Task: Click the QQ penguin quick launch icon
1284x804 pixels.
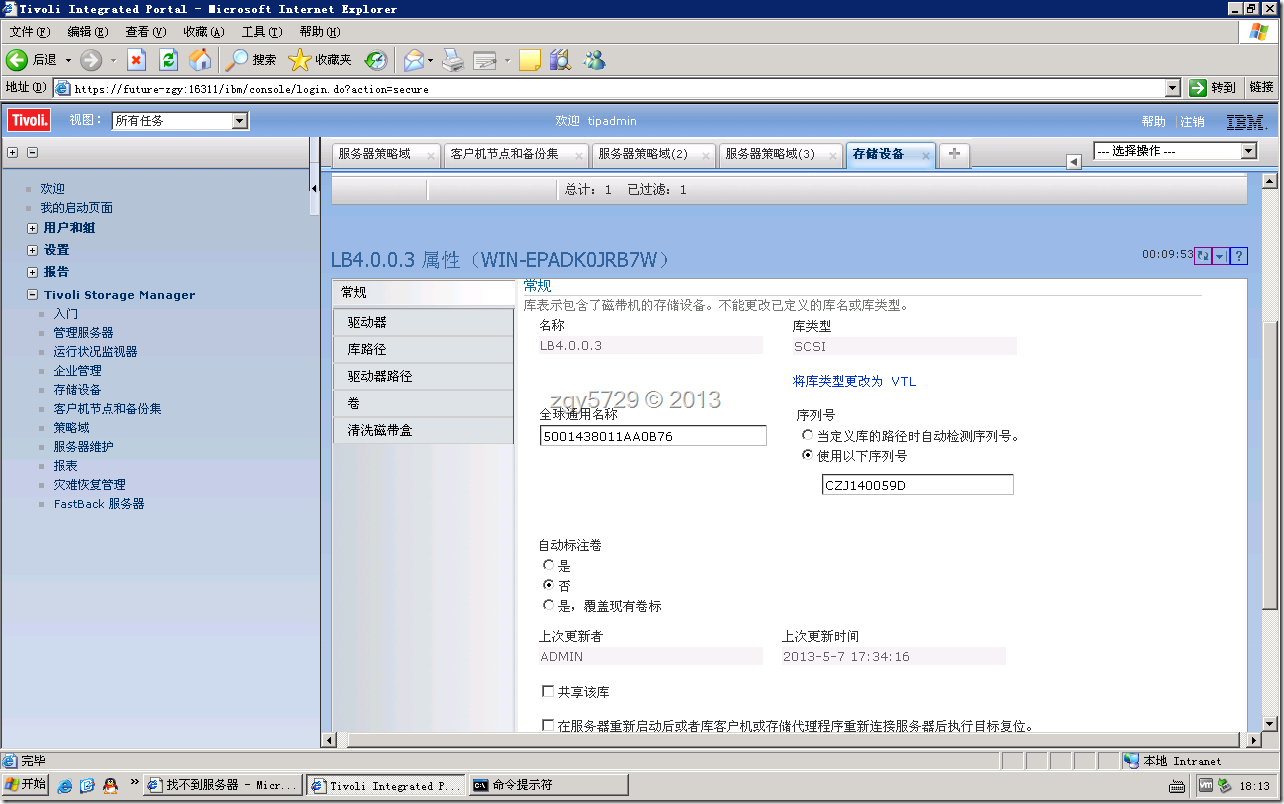Action: click(x=110, y=785)
